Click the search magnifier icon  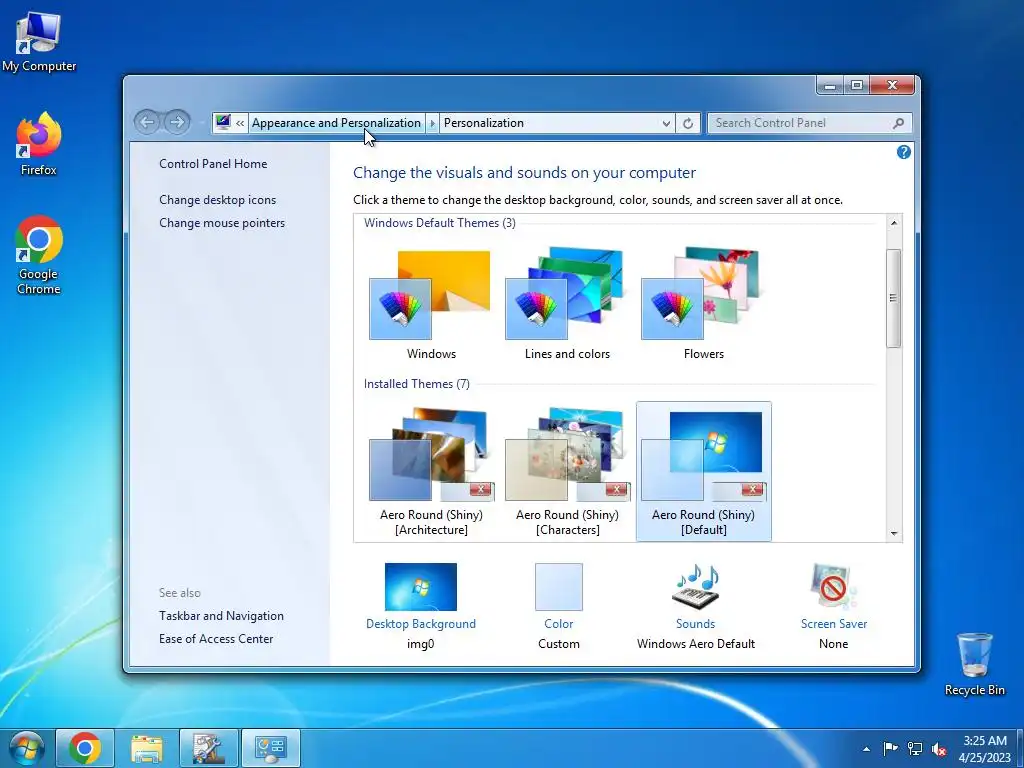tap(899, 123)
